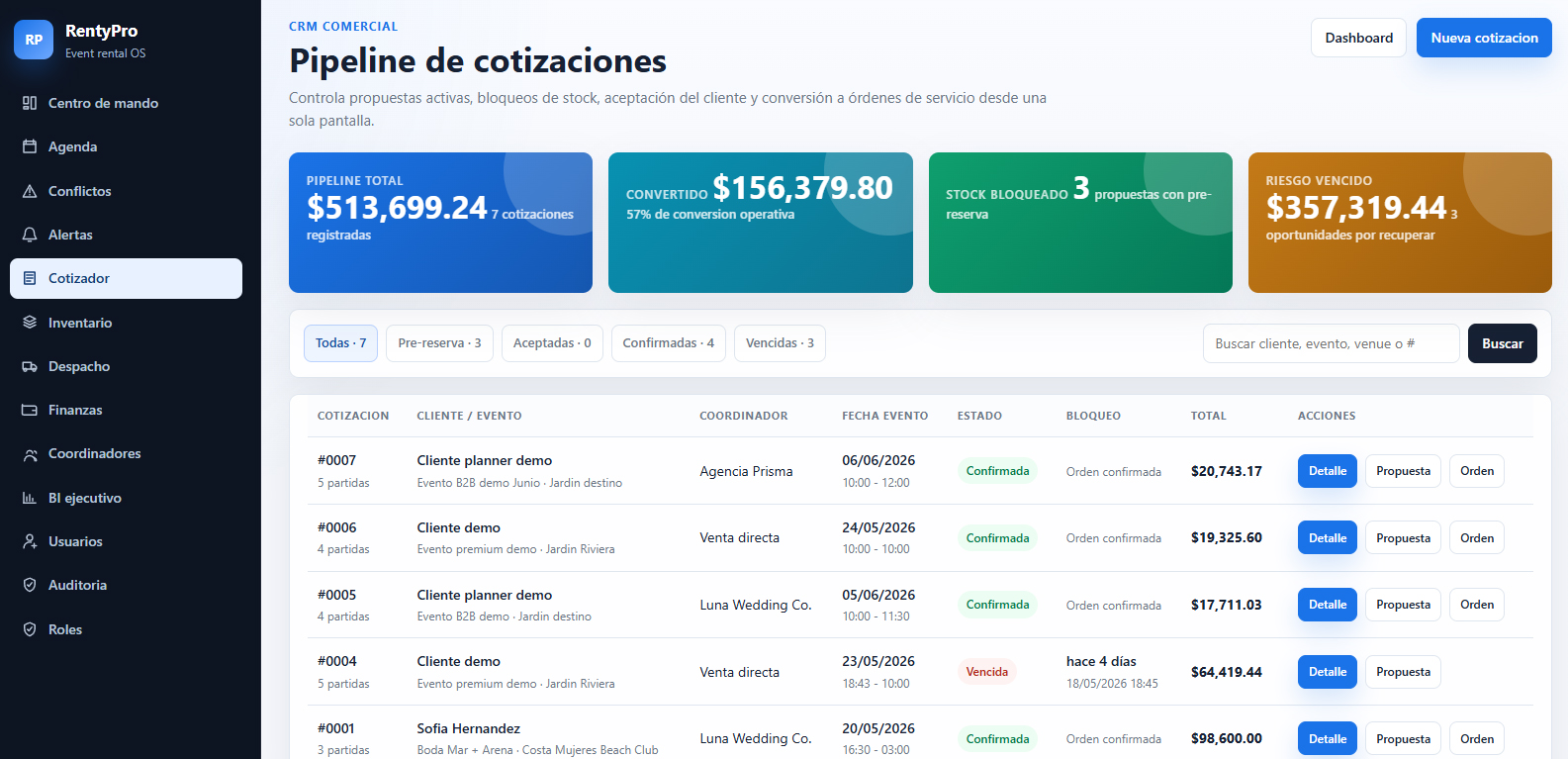Screen dimensions: 1568x759
Task: Open Centro de mando dashboard icon
Action: point(30,103)
